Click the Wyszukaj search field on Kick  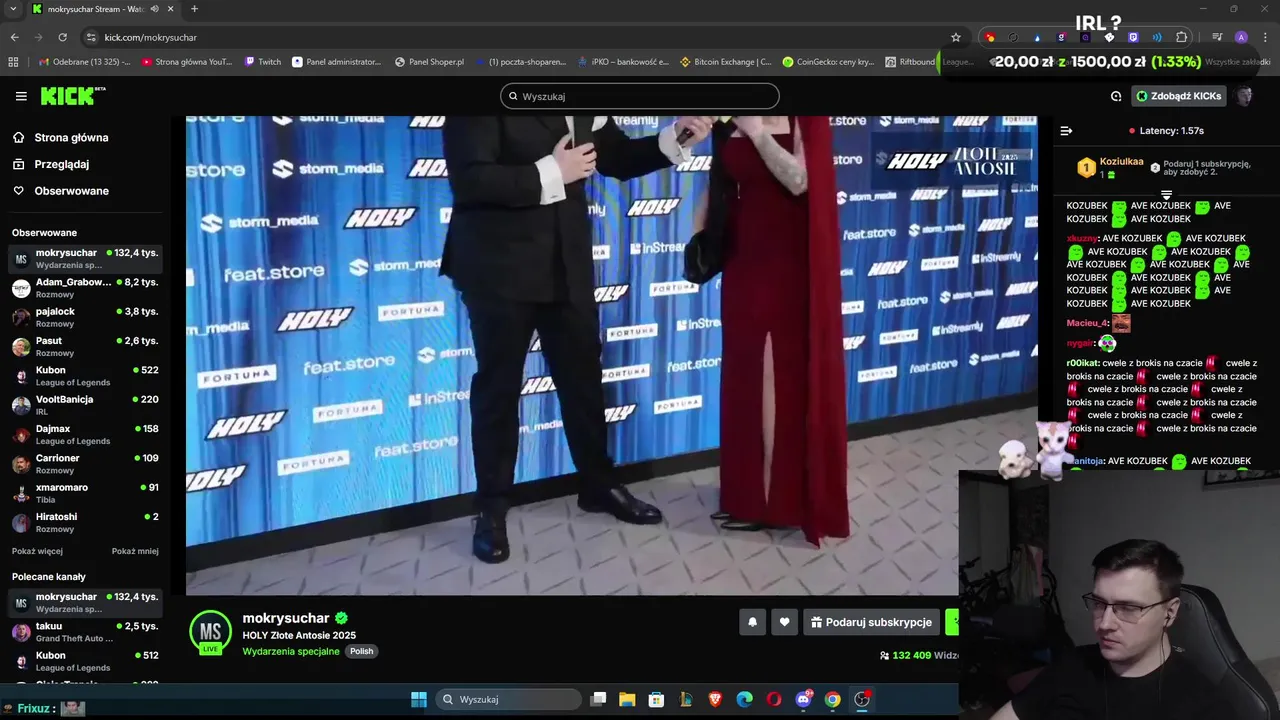pos(640,96)
